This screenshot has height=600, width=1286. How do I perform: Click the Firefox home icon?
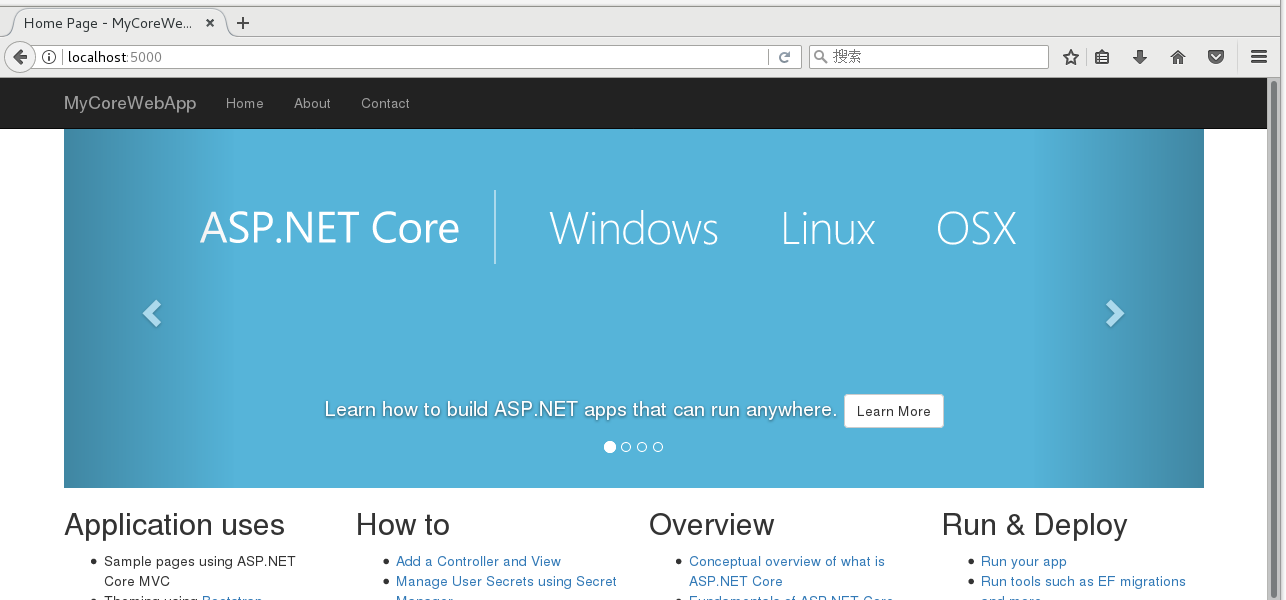click(x=1178, y=57)
